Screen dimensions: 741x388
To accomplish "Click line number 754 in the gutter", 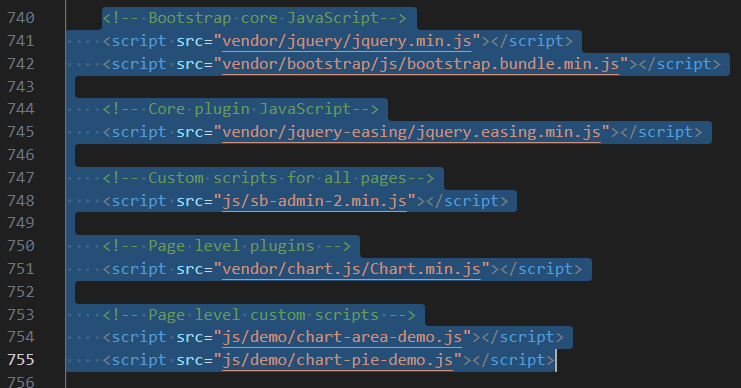I will click(21, 337).
